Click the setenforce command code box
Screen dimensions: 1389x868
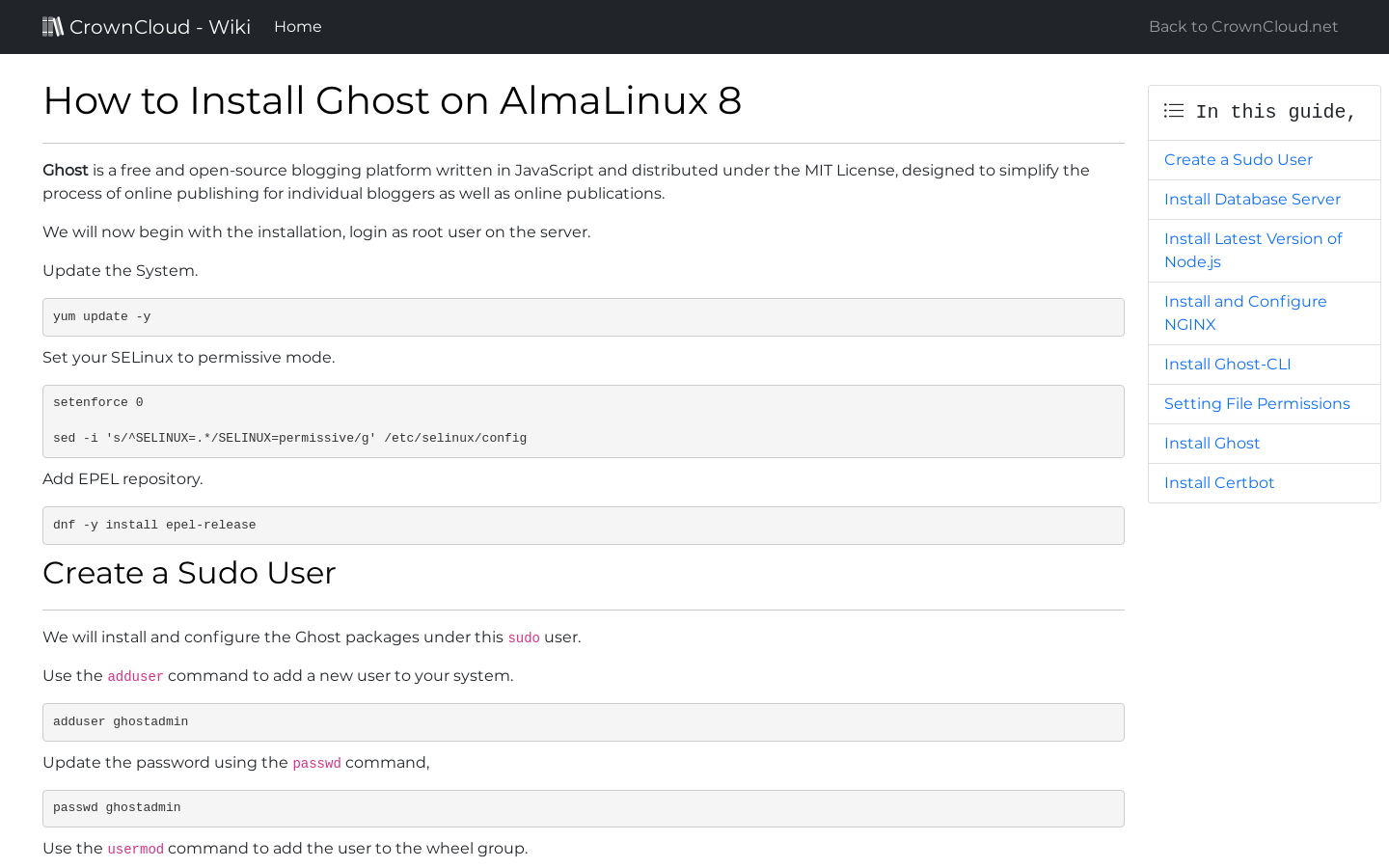click(583, 420)
